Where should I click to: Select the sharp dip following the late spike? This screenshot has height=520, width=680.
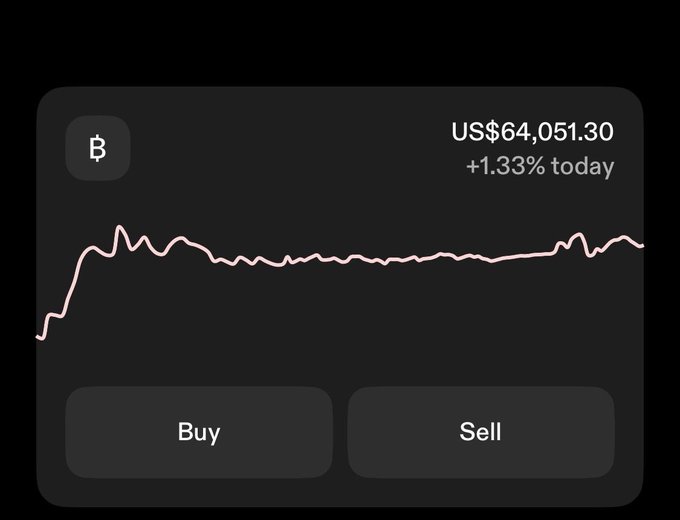tap(589, 255)
